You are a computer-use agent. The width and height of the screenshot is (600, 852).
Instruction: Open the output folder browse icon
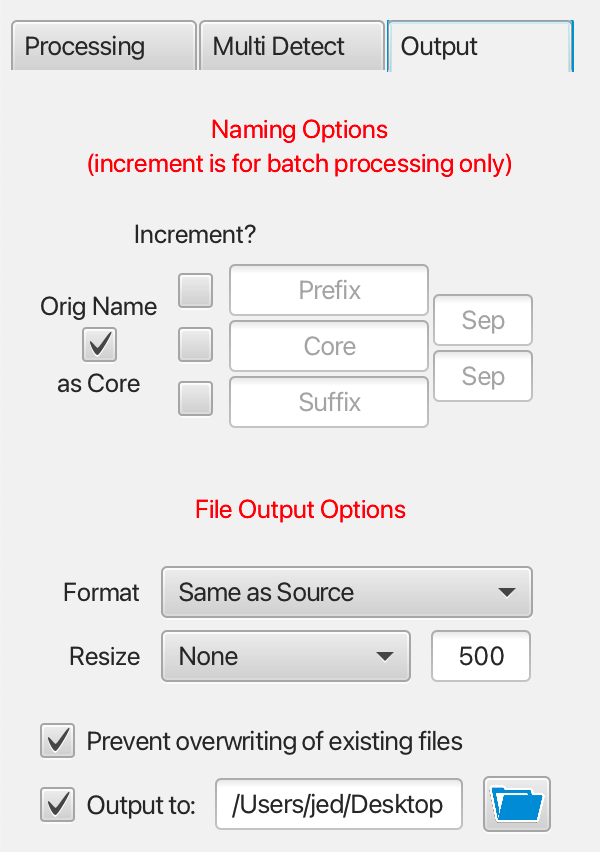pos(516,804)
